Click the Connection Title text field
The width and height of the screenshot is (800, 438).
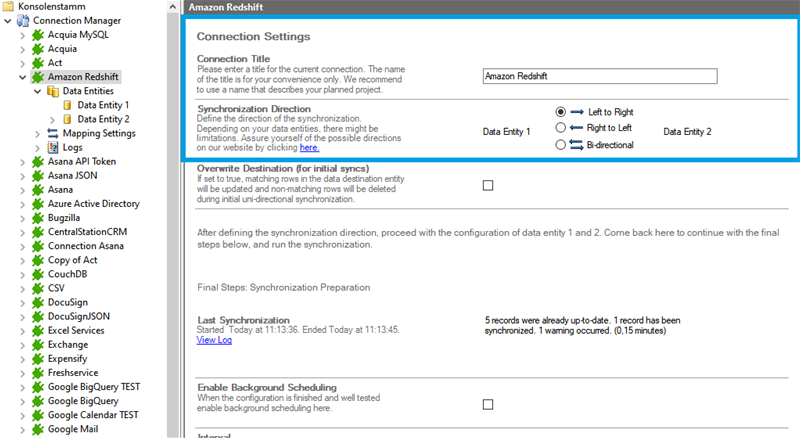599,76
